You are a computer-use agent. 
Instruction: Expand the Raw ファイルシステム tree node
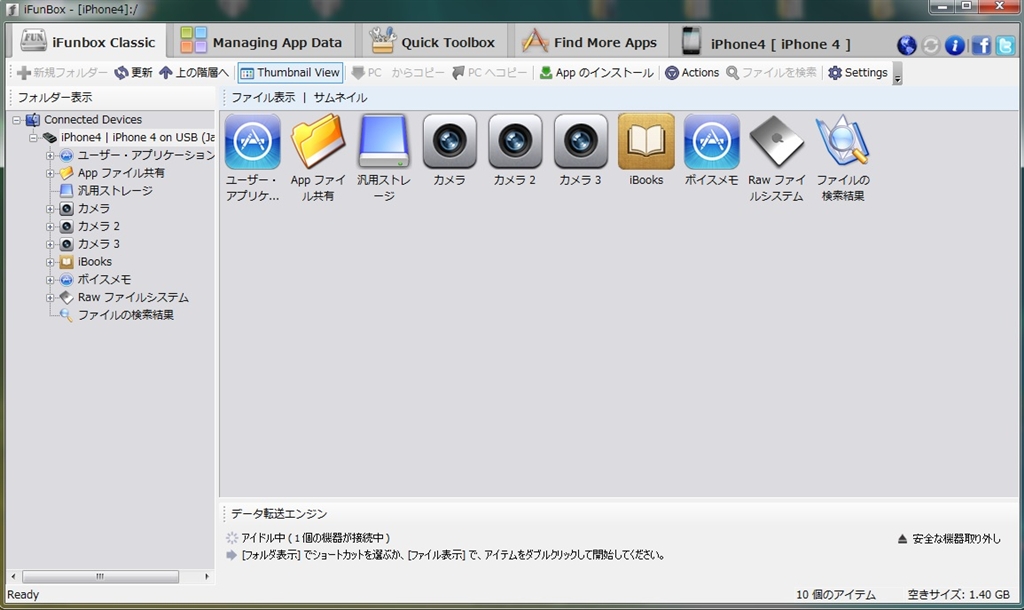click(x=50, y=297)
